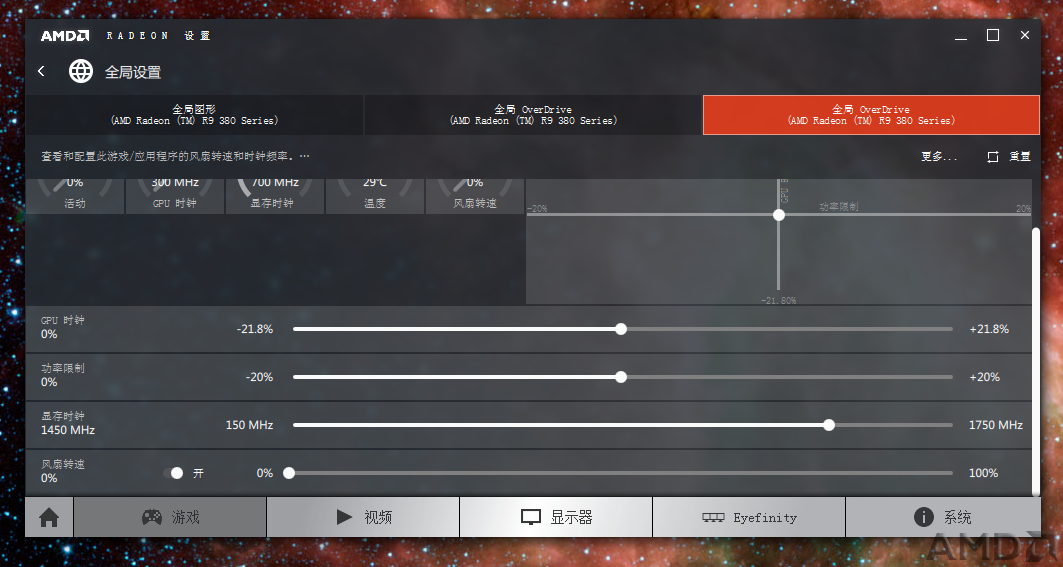Switch to the 全局图形 tab
The height and width of the screenshot is (567, 1063).
coord(195,115)
